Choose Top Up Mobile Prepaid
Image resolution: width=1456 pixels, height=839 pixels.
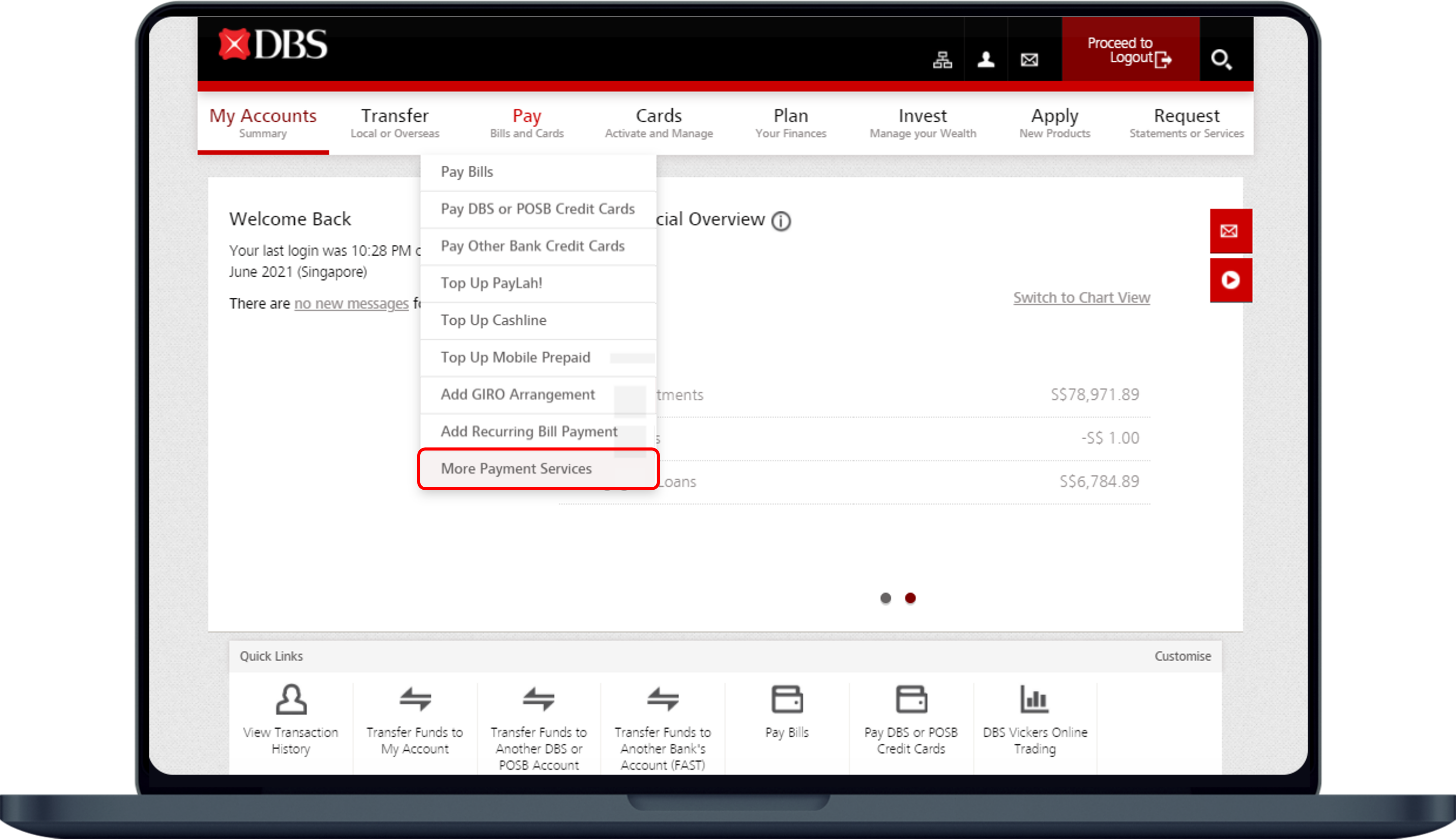click(538, 358)
